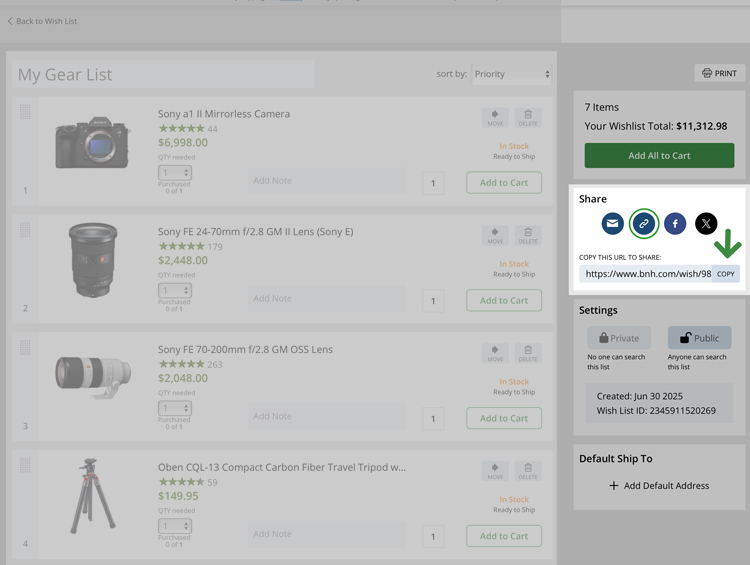
Task: Add Sony a1 II camera to cart
Action: click(504, 183)
